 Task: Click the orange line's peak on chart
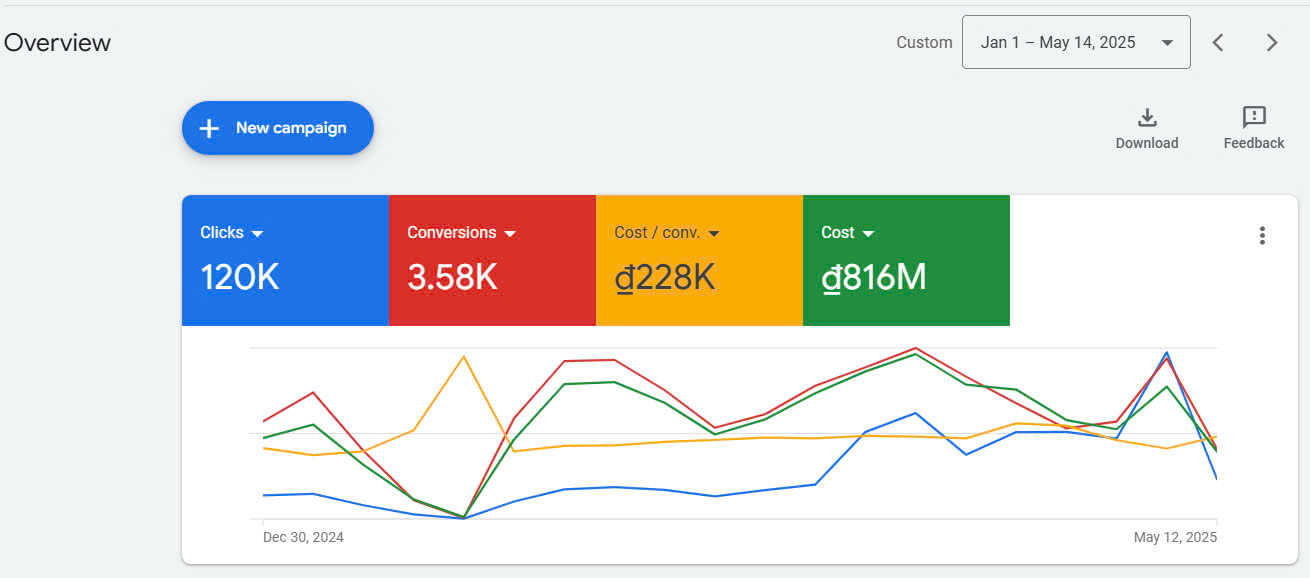point(463,356)
